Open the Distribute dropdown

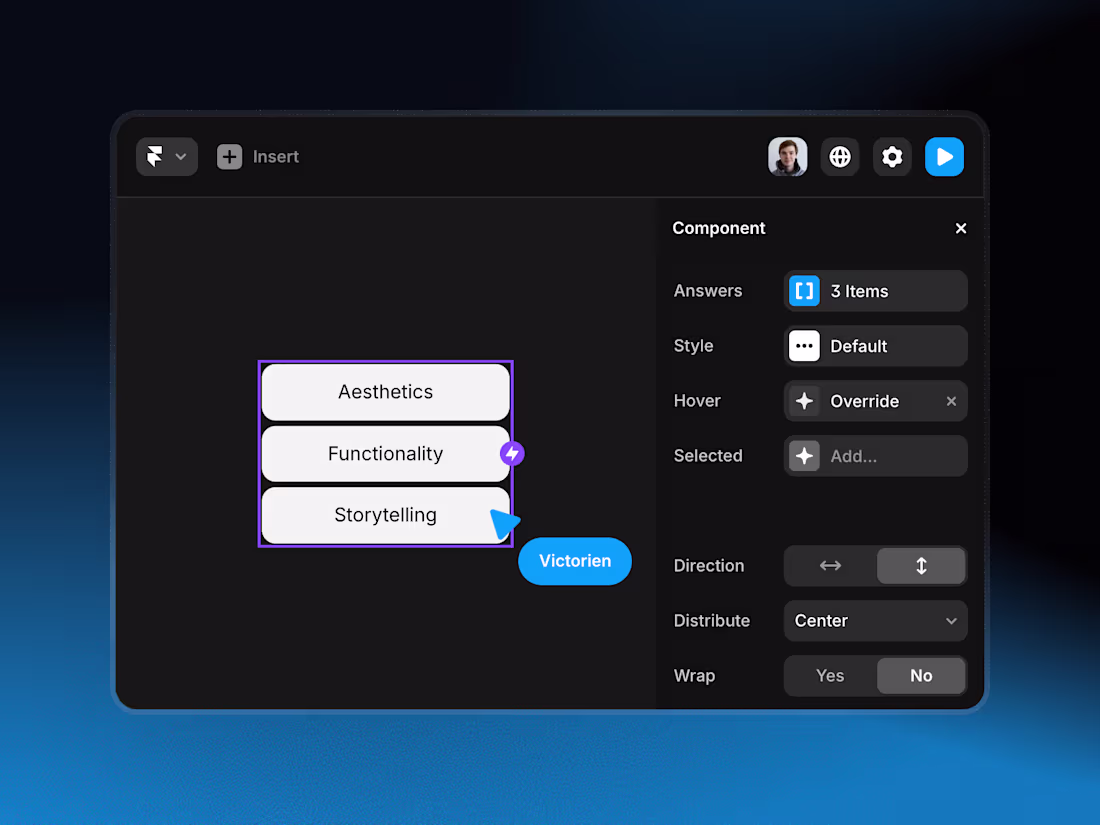(x=875, y=620)
